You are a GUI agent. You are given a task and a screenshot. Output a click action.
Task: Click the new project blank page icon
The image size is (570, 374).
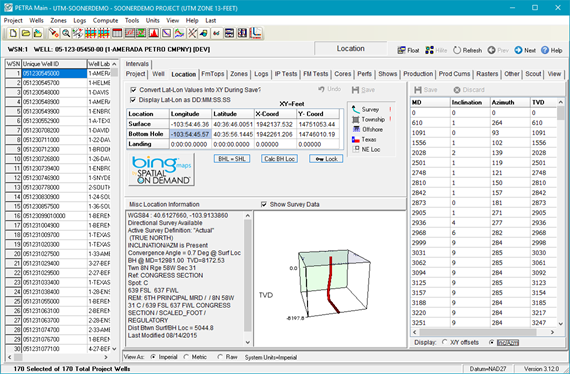[13, 33]
